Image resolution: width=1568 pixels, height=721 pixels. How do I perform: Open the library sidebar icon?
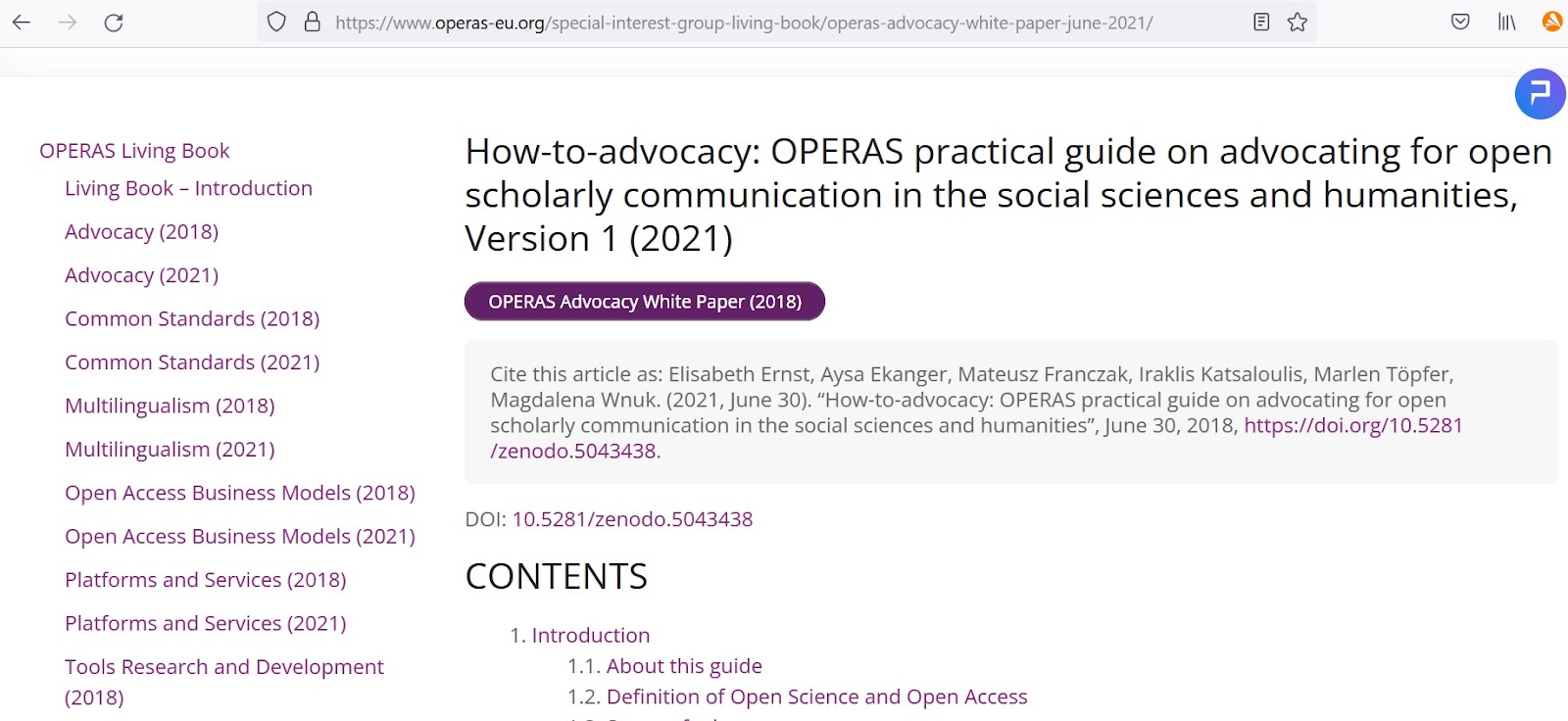tap(1507, 22)
